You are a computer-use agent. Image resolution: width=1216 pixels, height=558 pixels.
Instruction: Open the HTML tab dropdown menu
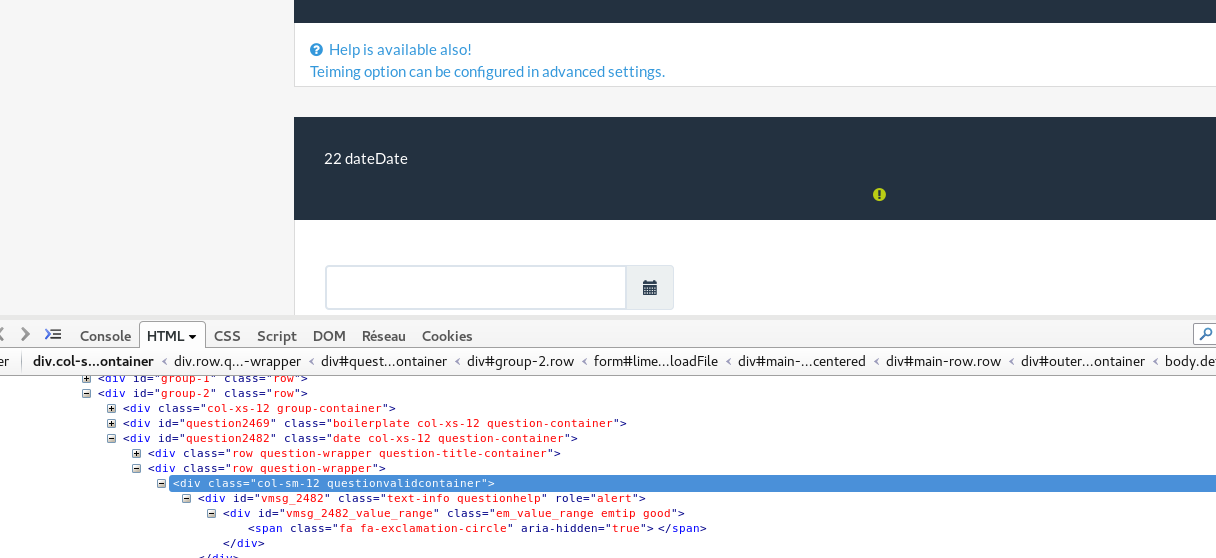pyautogui.click(x=192, y=337)
